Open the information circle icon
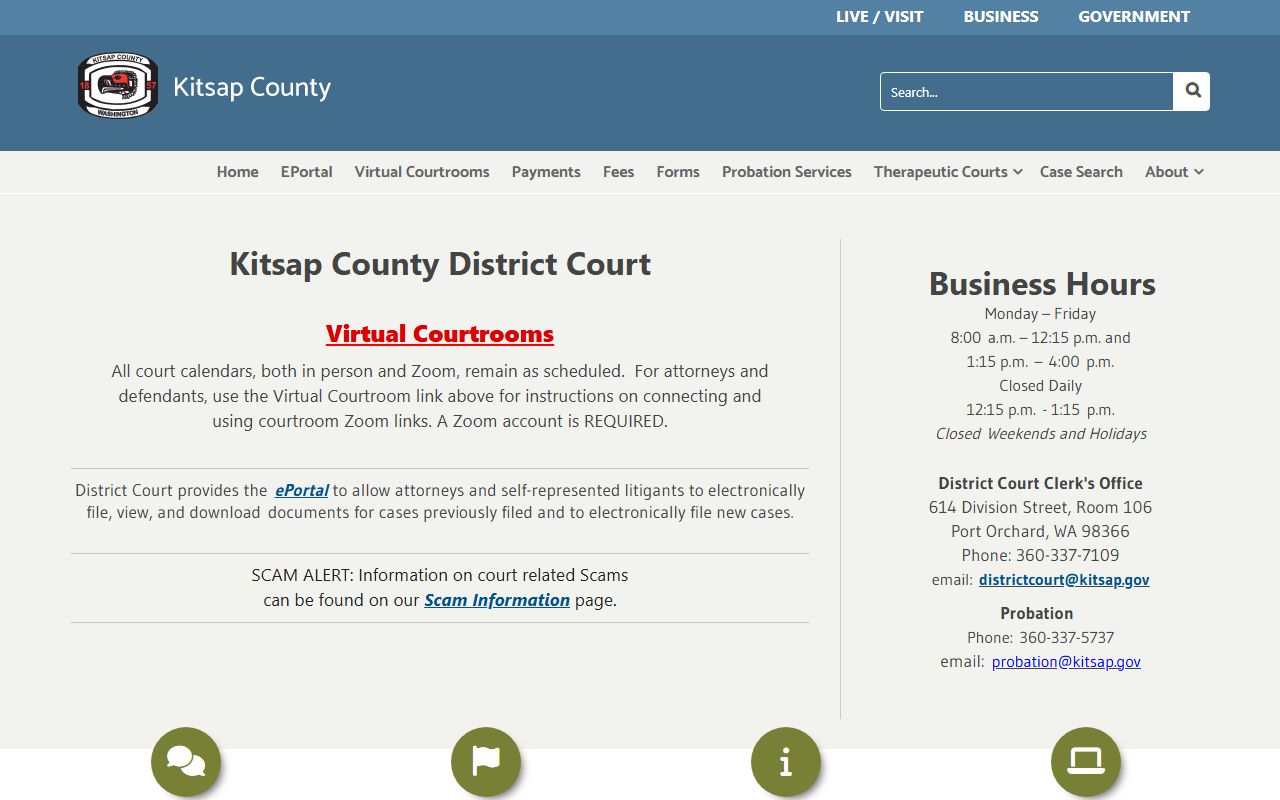 [786, 762]
